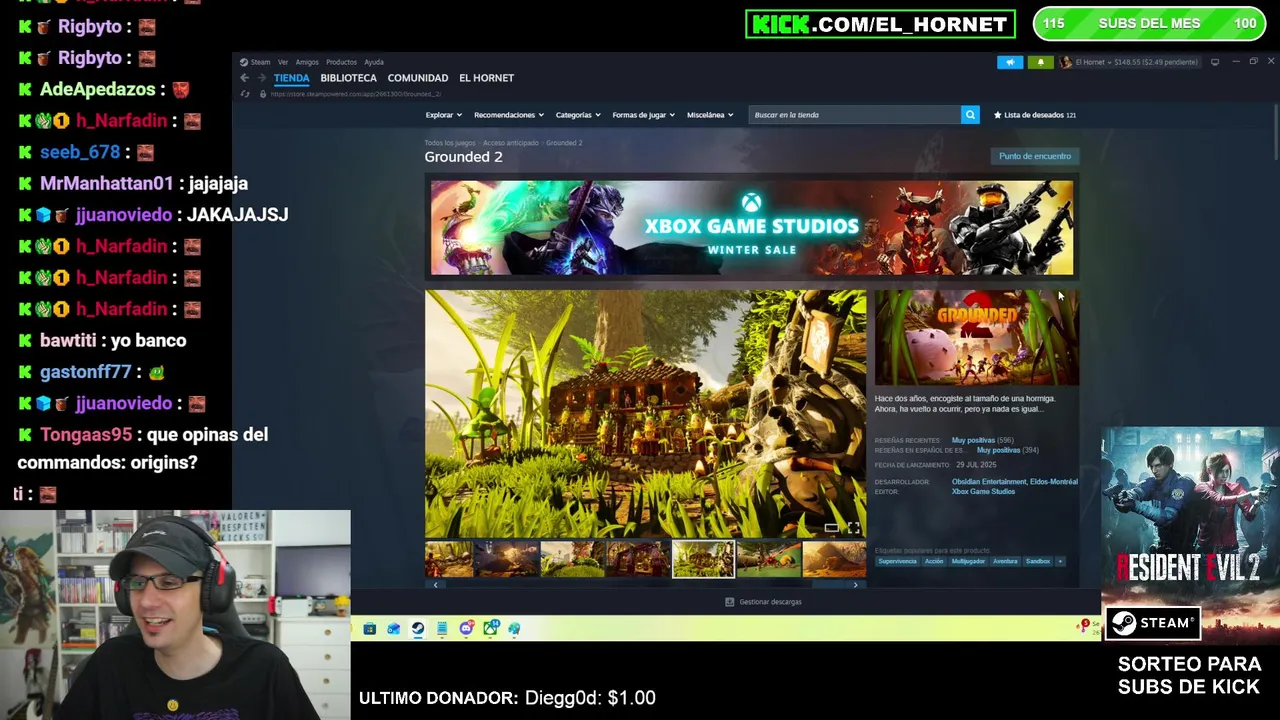Select the Multijugador tag

968,561
